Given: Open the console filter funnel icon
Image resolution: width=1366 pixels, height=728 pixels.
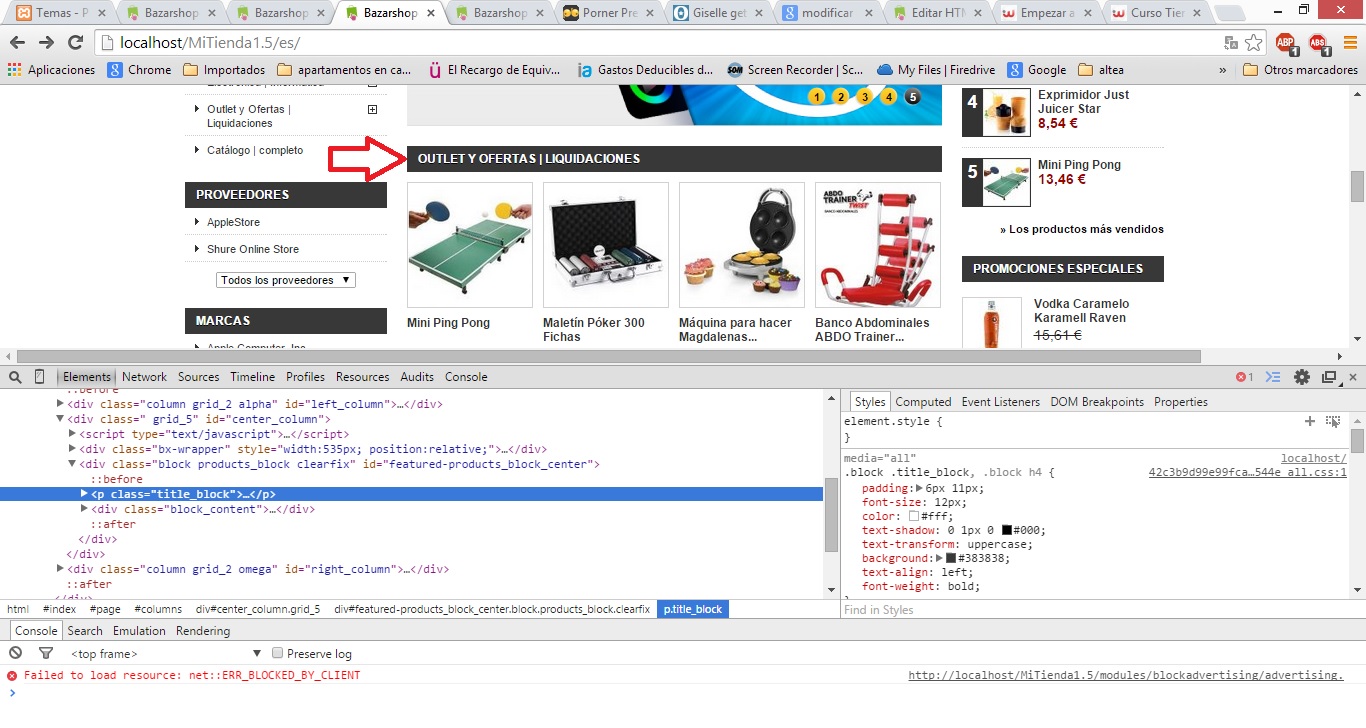Looking at the screenshot, I should (x=45, y=653).
